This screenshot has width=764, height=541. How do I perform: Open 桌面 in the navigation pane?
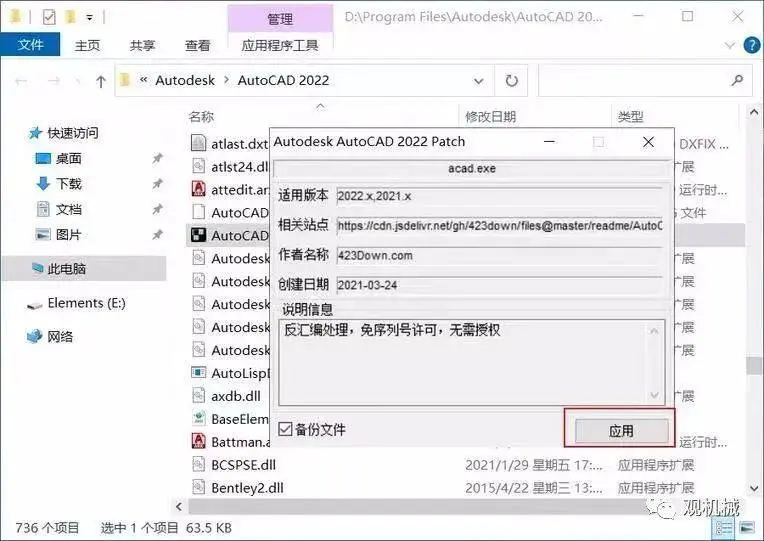(x=68, y=158)
